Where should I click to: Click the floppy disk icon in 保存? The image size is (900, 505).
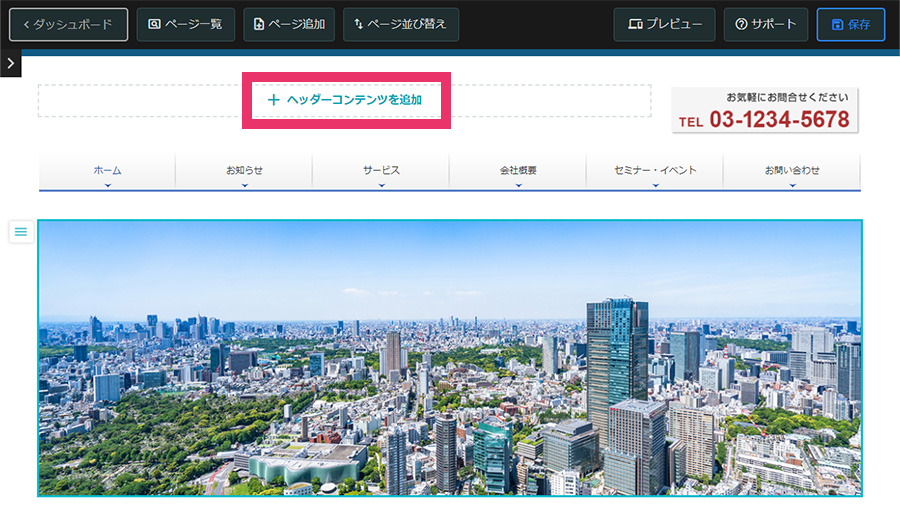837,24
